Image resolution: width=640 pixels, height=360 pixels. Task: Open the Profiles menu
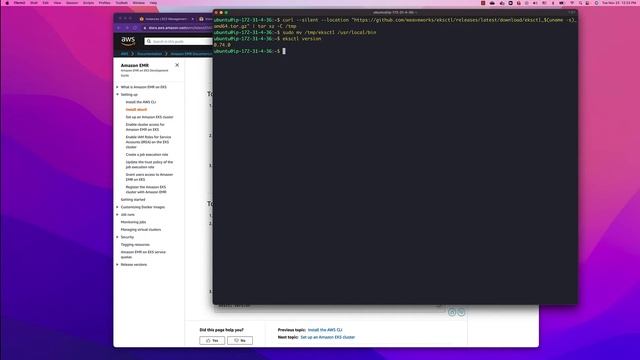104,3
